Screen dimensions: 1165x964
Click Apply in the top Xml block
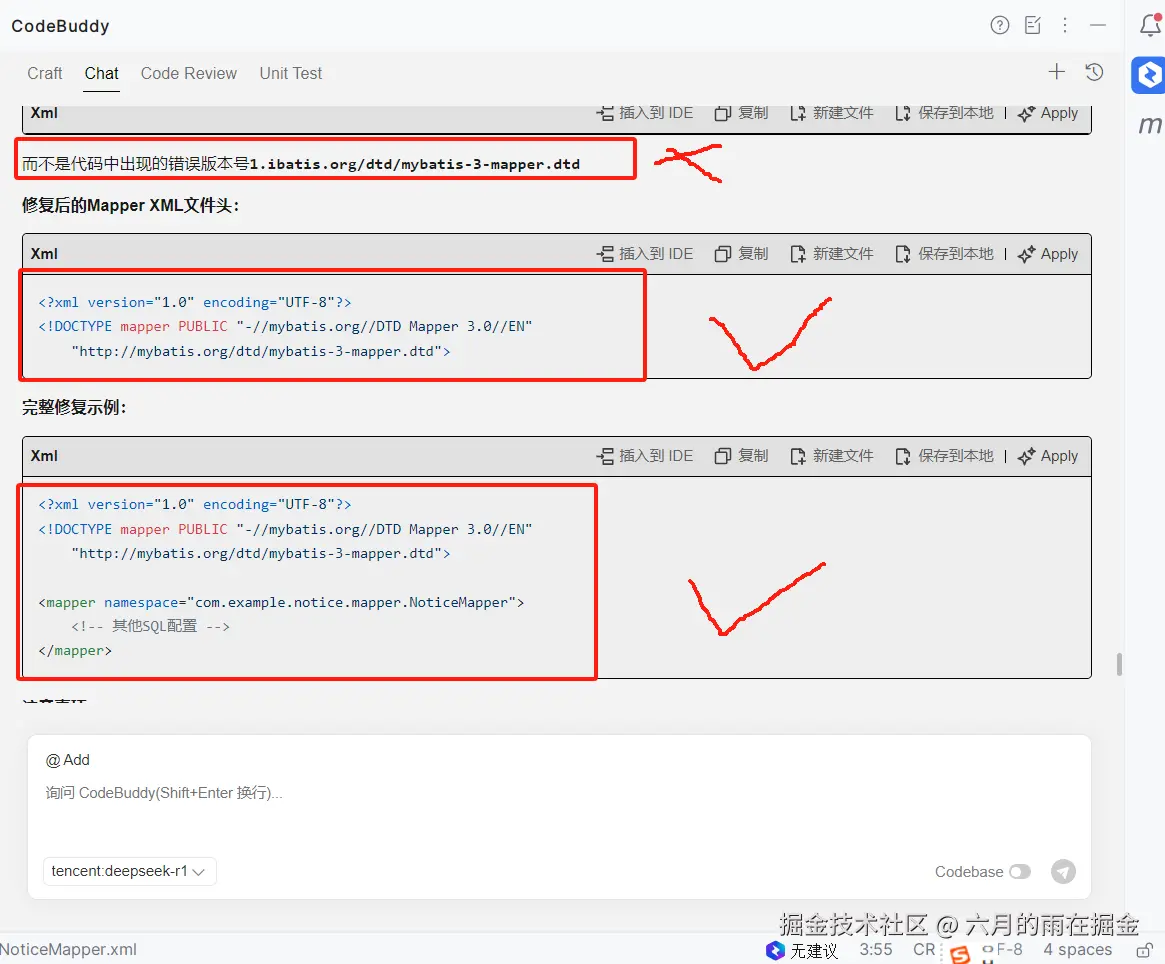pos(1048,113)
